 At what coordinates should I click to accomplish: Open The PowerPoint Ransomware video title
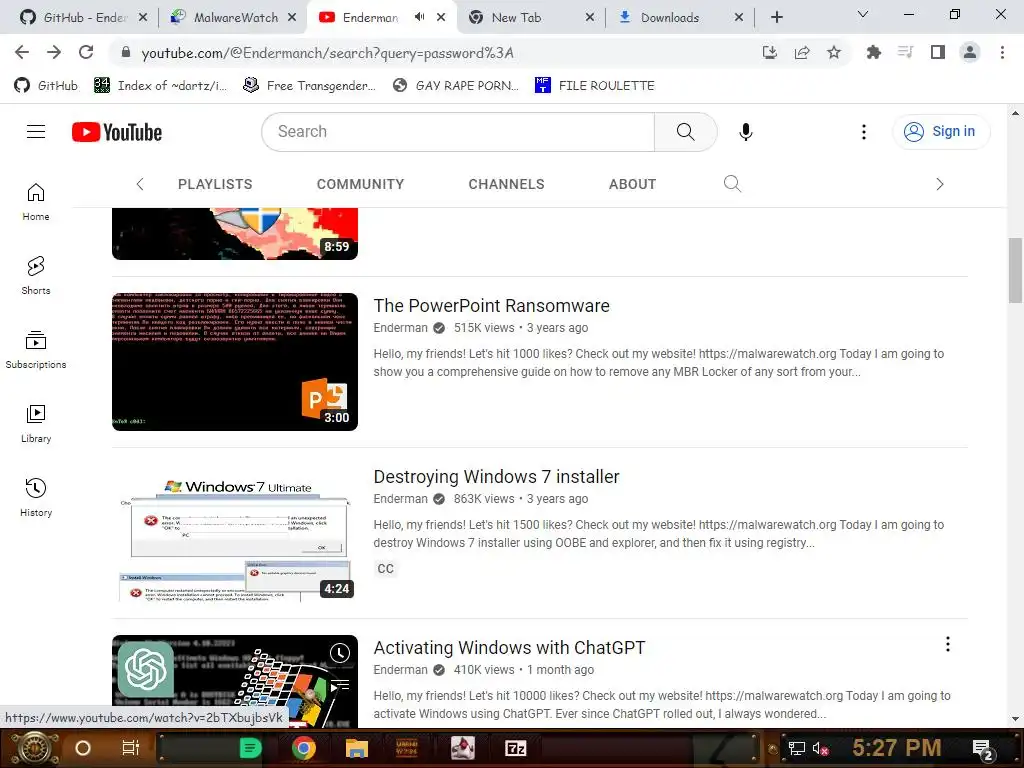point(491,306)
